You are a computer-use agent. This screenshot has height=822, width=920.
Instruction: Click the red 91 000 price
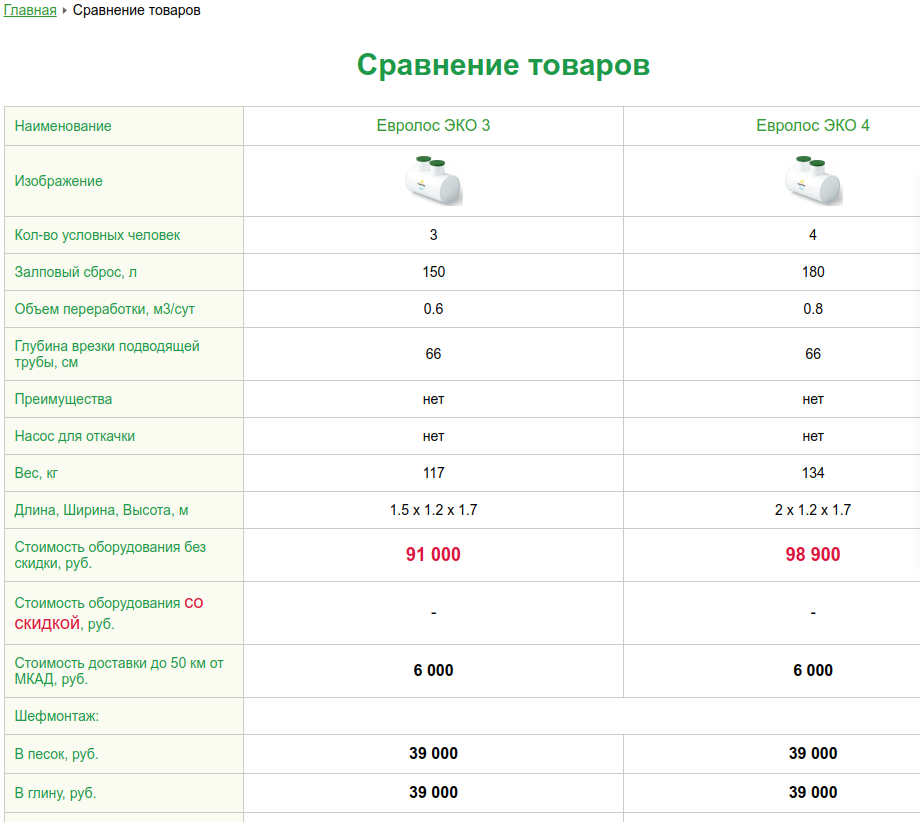tap(433, 554)
